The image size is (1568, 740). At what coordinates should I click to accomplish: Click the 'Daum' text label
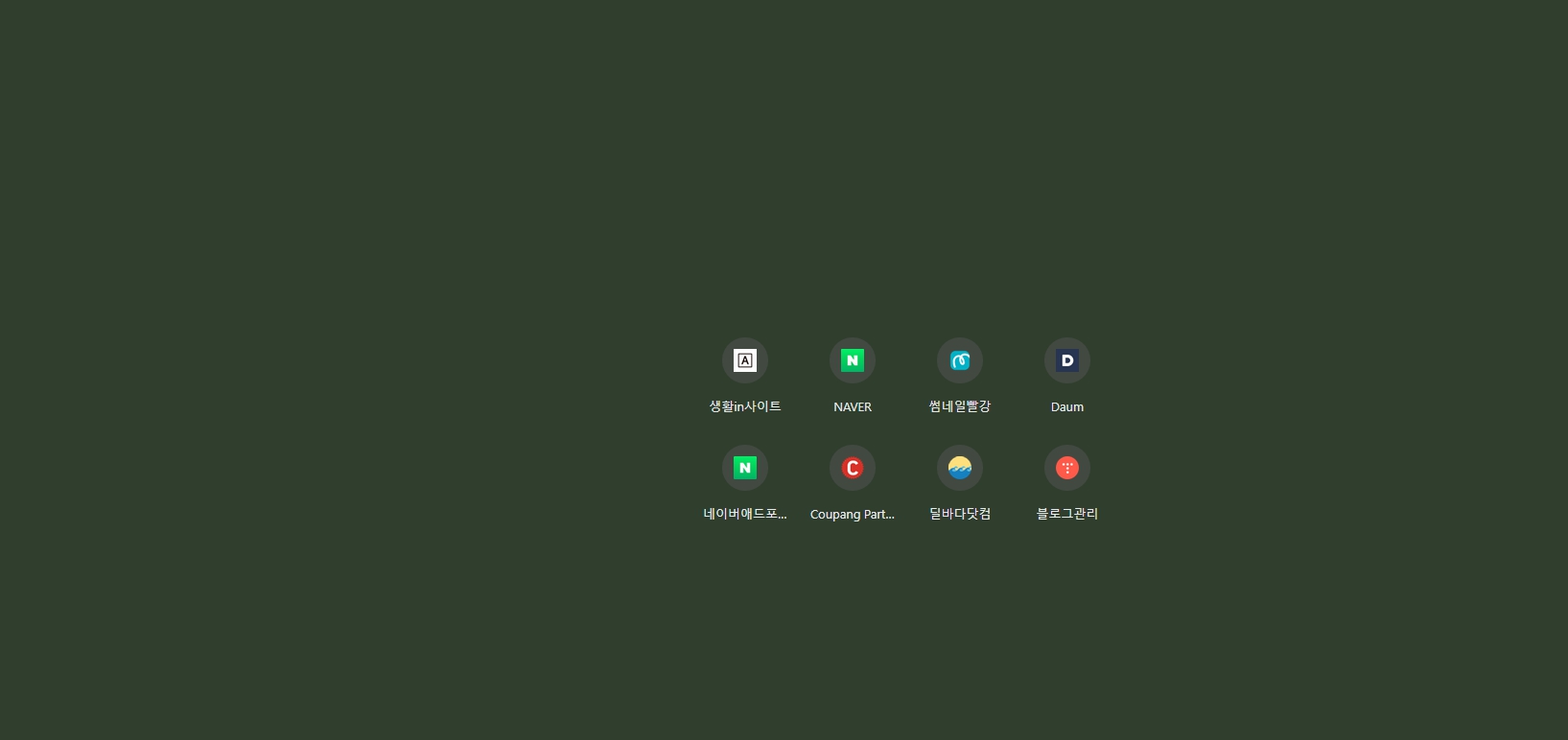coord(1067,407)
